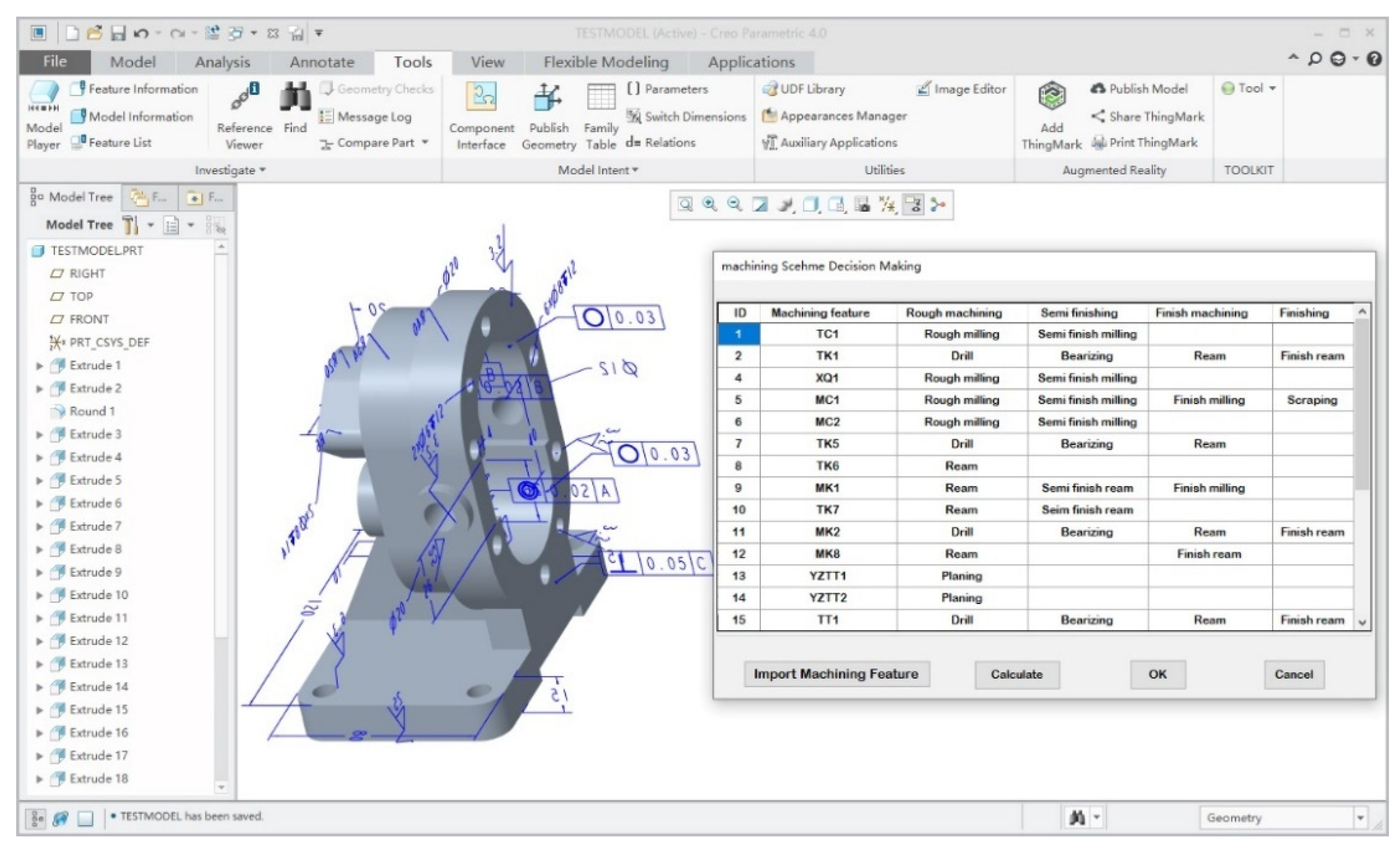Expand Extrude 18 in the Model Tree
Image resolution: width=1400 pixels, height=856 pixels.
[40, 779]
